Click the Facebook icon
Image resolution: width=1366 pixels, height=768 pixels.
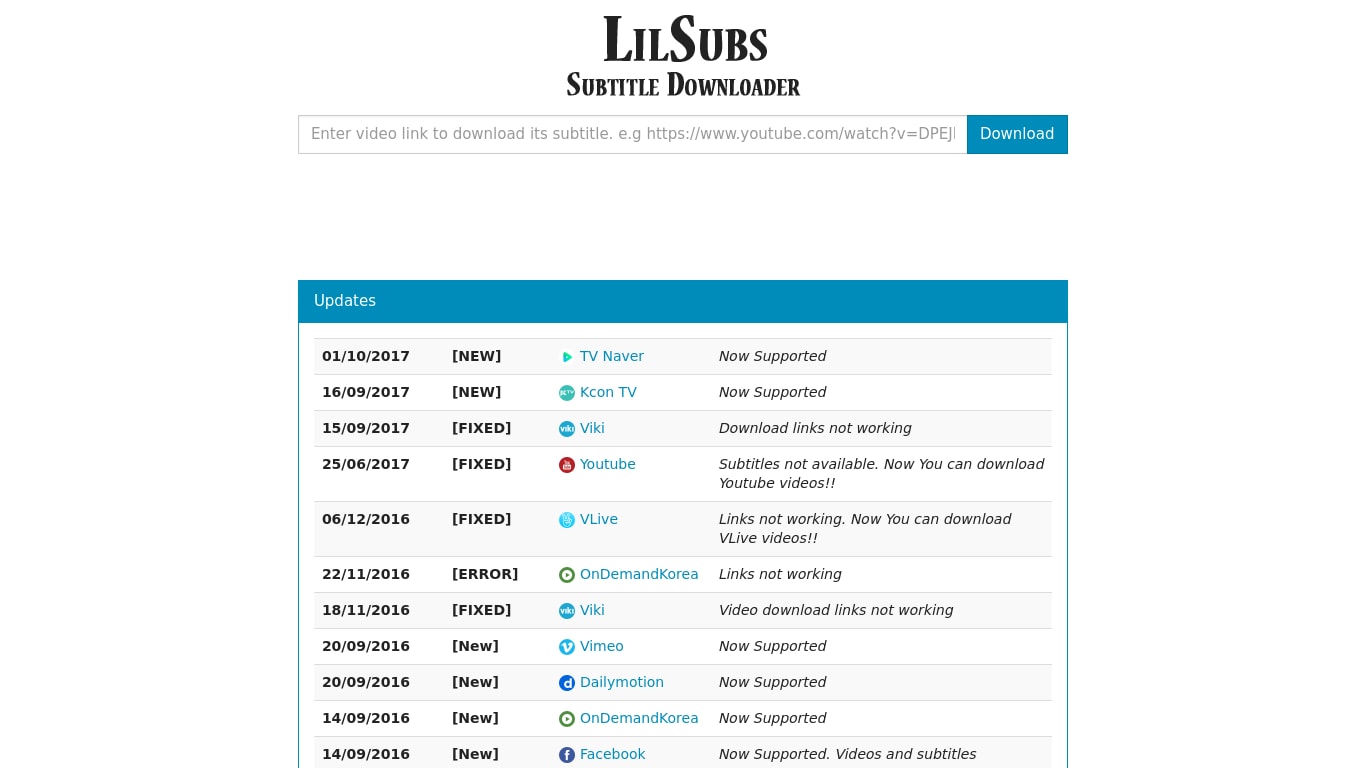coord(567,754)
